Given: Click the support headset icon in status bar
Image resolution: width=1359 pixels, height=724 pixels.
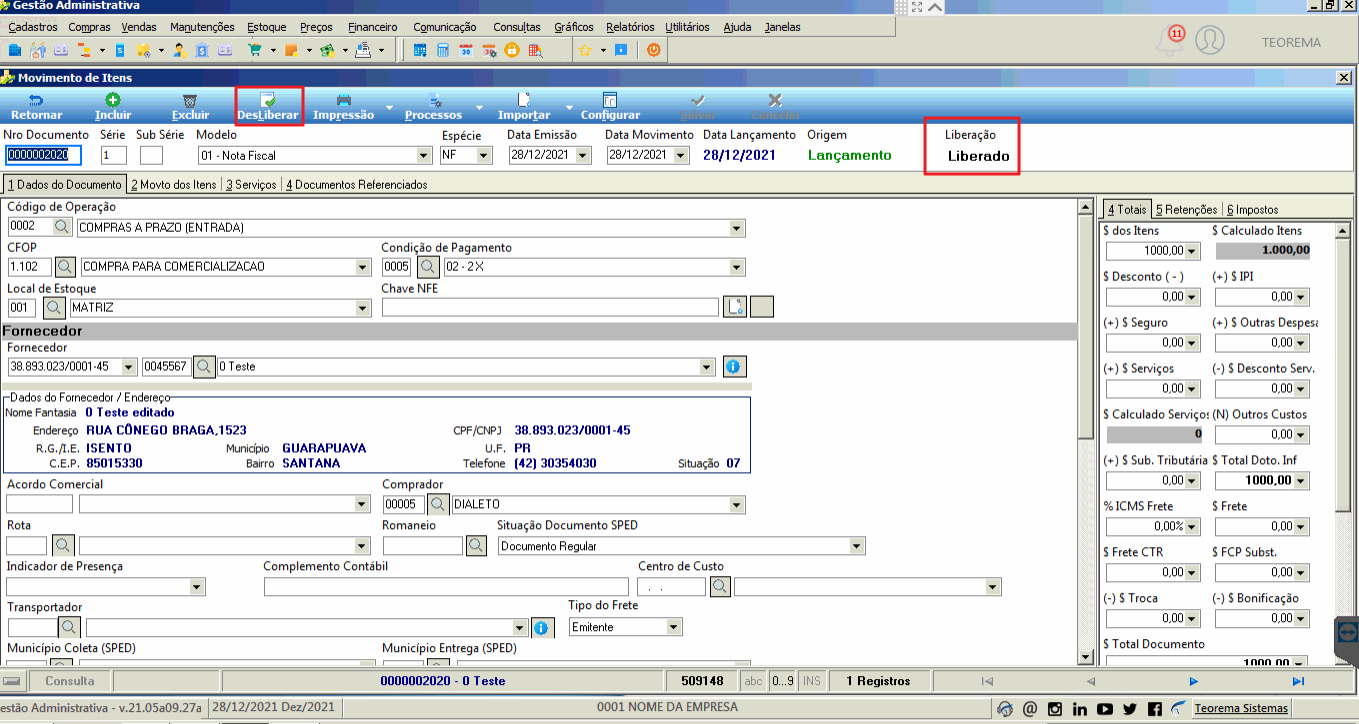Looking at the screenshot, I should [x=1005, y=709].
